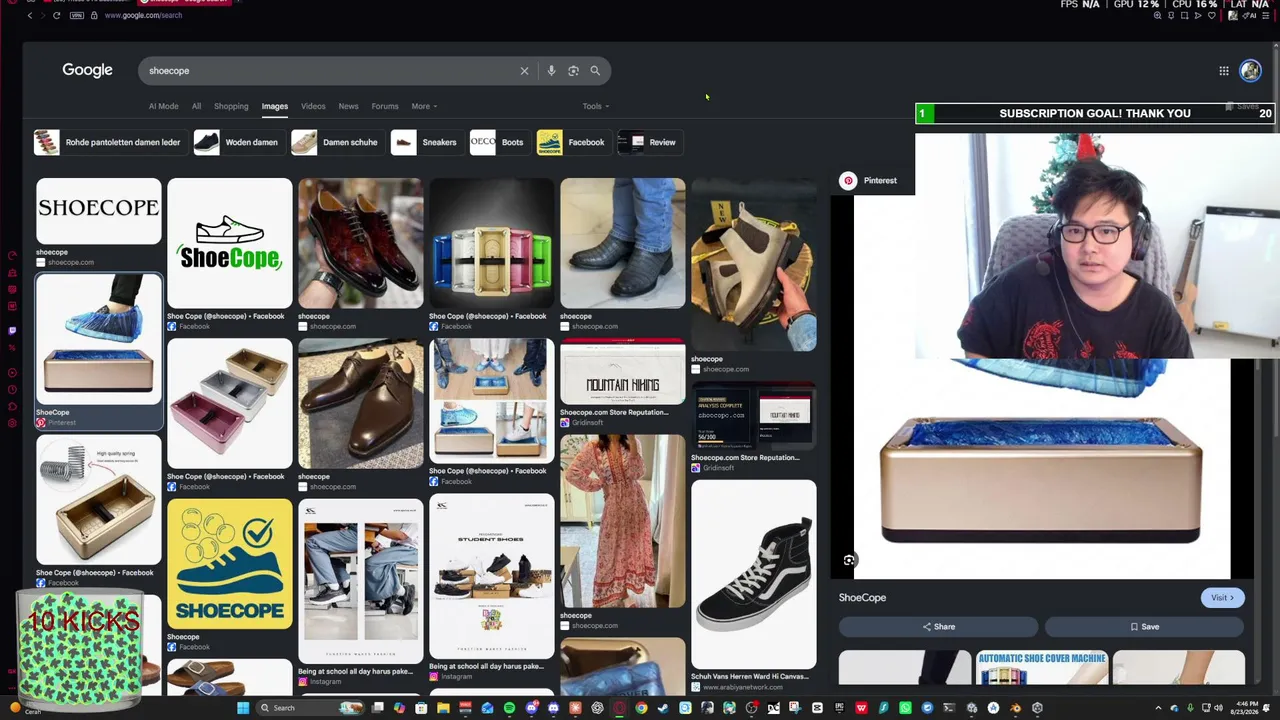Launch Spotify from the taskbar
Viewport: 1280px width, 720px height.
pyautogui.click(x=509, y=708)
